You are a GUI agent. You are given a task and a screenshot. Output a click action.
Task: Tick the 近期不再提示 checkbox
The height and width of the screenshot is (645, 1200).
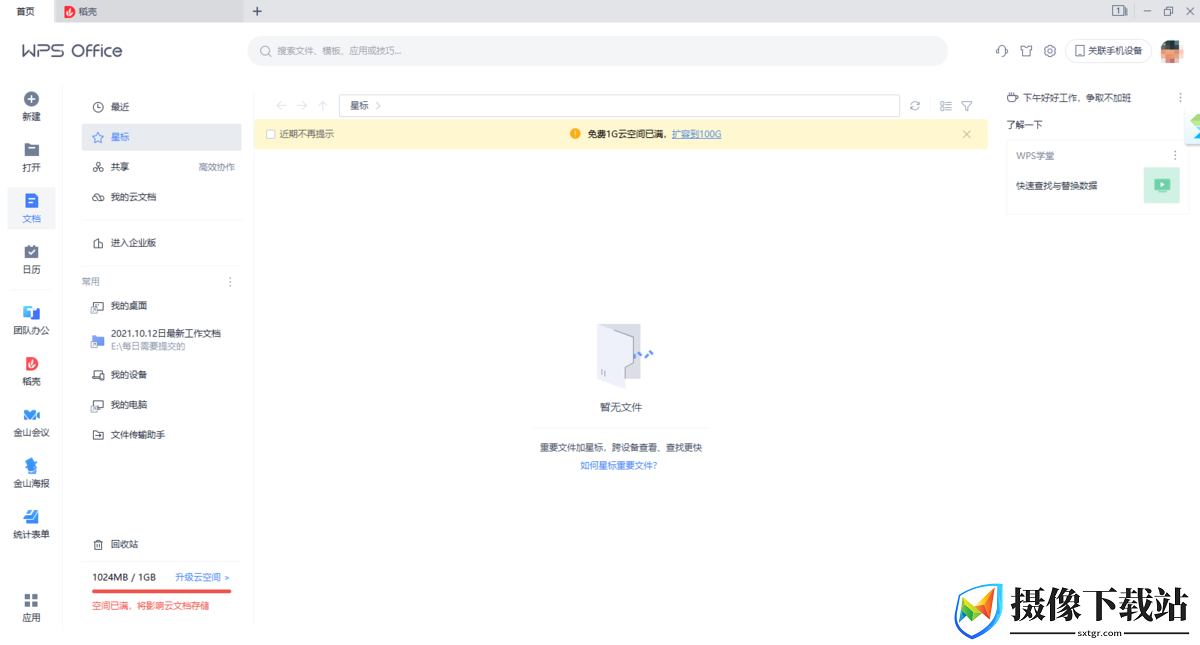(x=270, y=134)
